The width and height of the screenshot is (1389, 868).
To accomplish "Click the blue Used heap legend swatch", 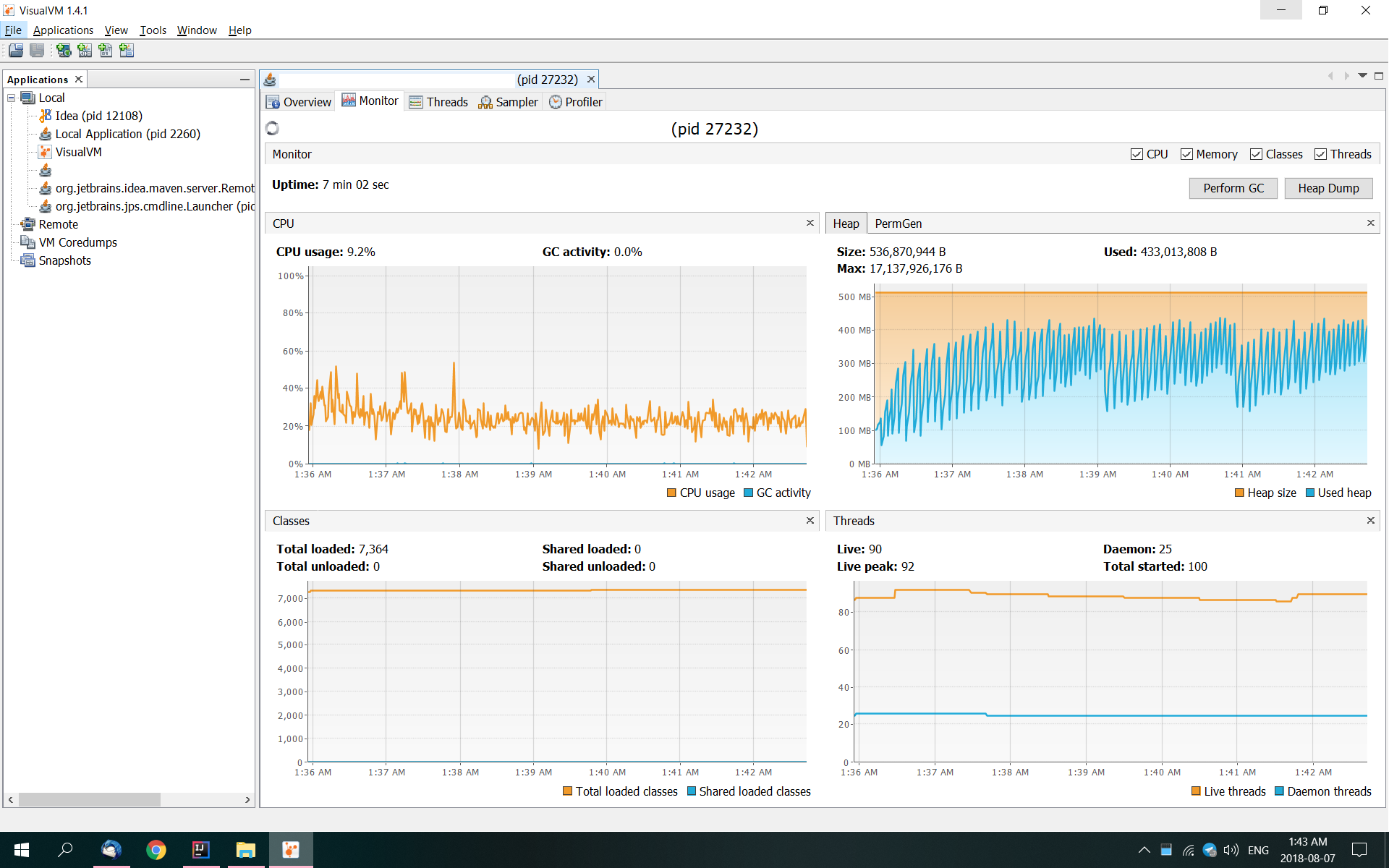I will click(1309, 493).
